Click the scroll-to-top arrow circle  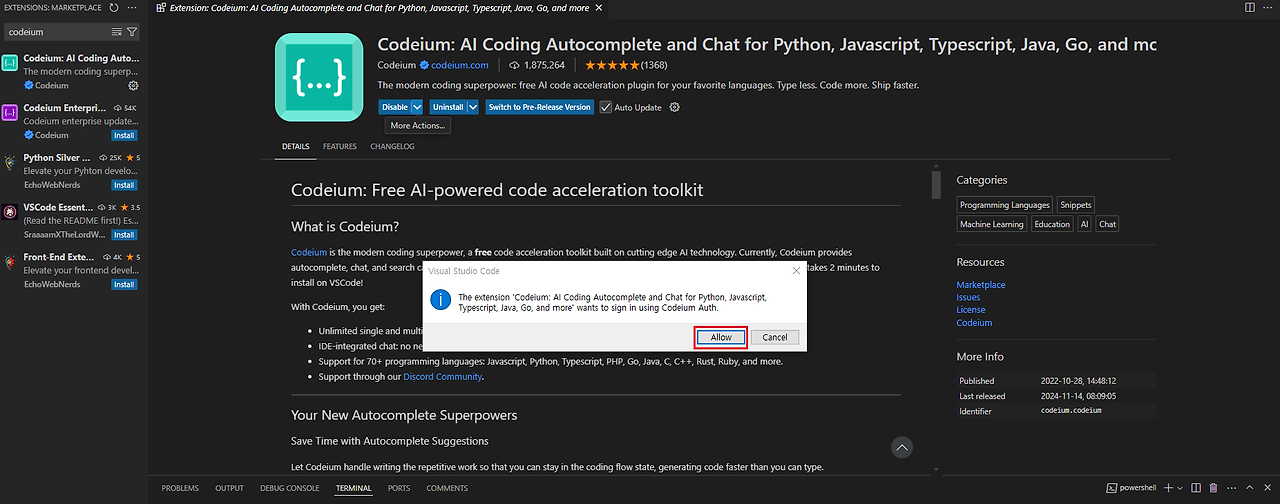[902, 447]
